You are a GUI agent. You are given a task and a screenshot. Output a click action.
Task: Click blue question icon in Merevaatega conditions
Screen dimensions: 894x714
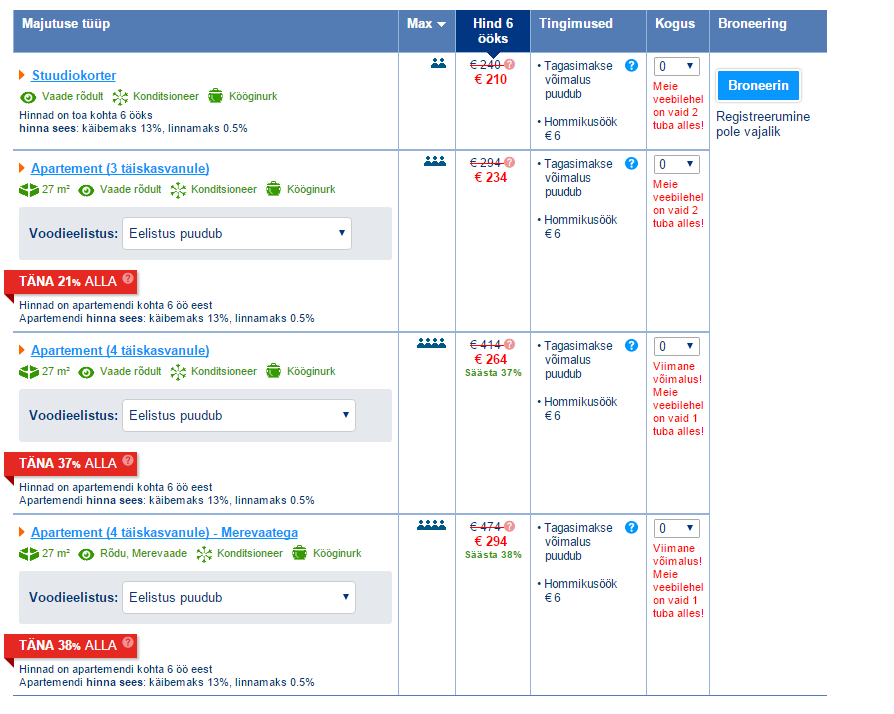[631, 528]
